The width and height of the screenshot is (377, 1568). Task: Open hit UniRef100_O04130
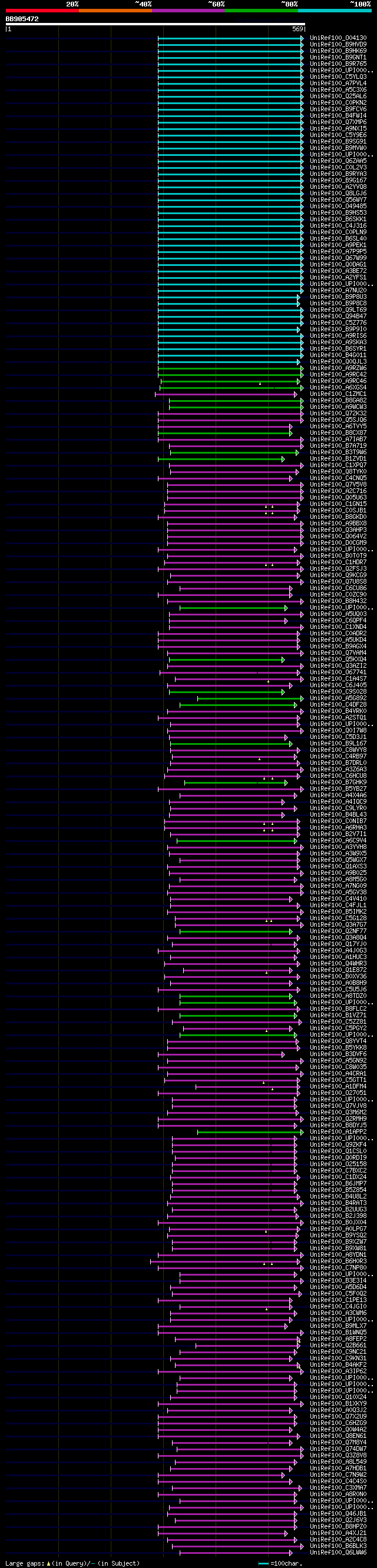338,38
